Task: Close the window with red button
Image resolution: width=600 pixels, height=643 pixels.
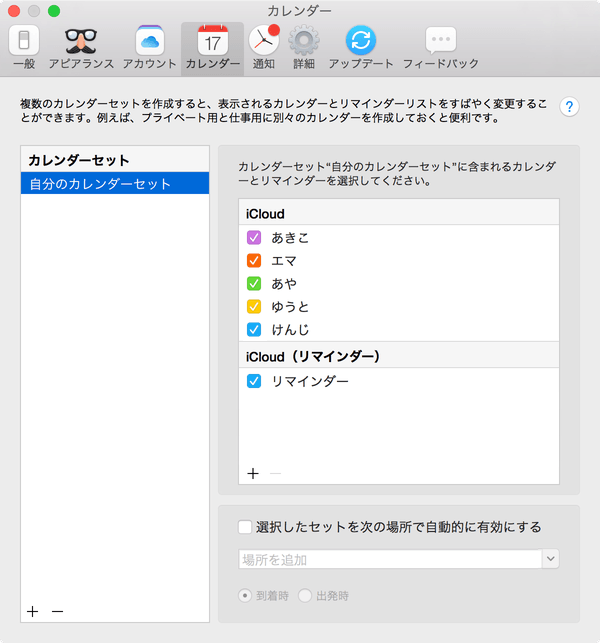Action: (x=14, y=11)
